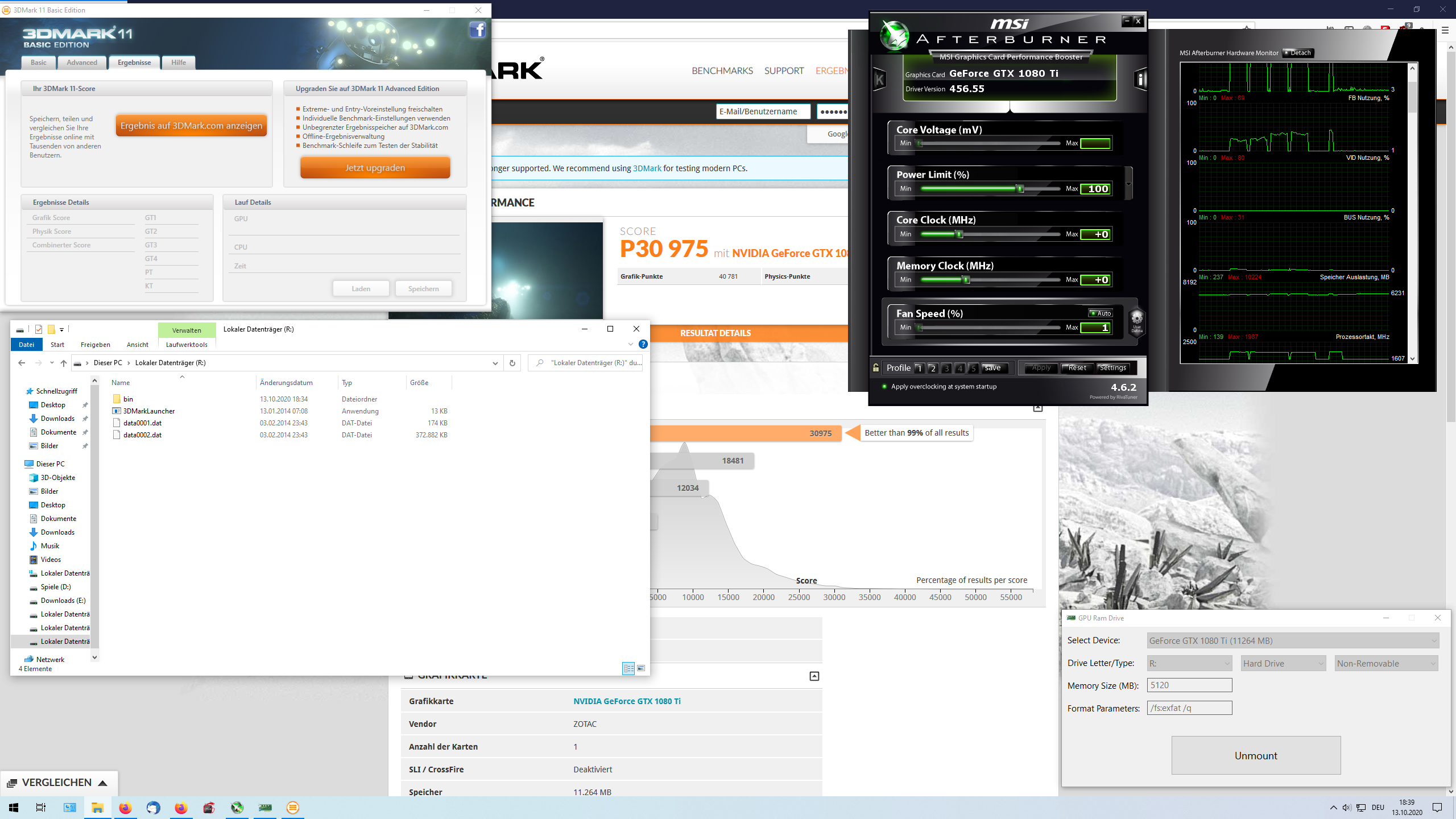The width and height of the screenshot is (1456, 819).
Task: Toggle Apply overclocking at system startup
Action: click(x=884, y=387)
